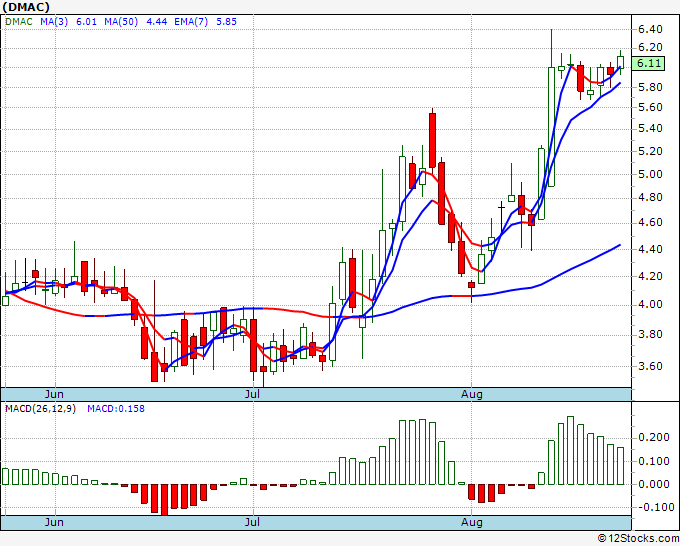
Task: Click the 4.00 price axis label
Action: (x=650, y=304)
